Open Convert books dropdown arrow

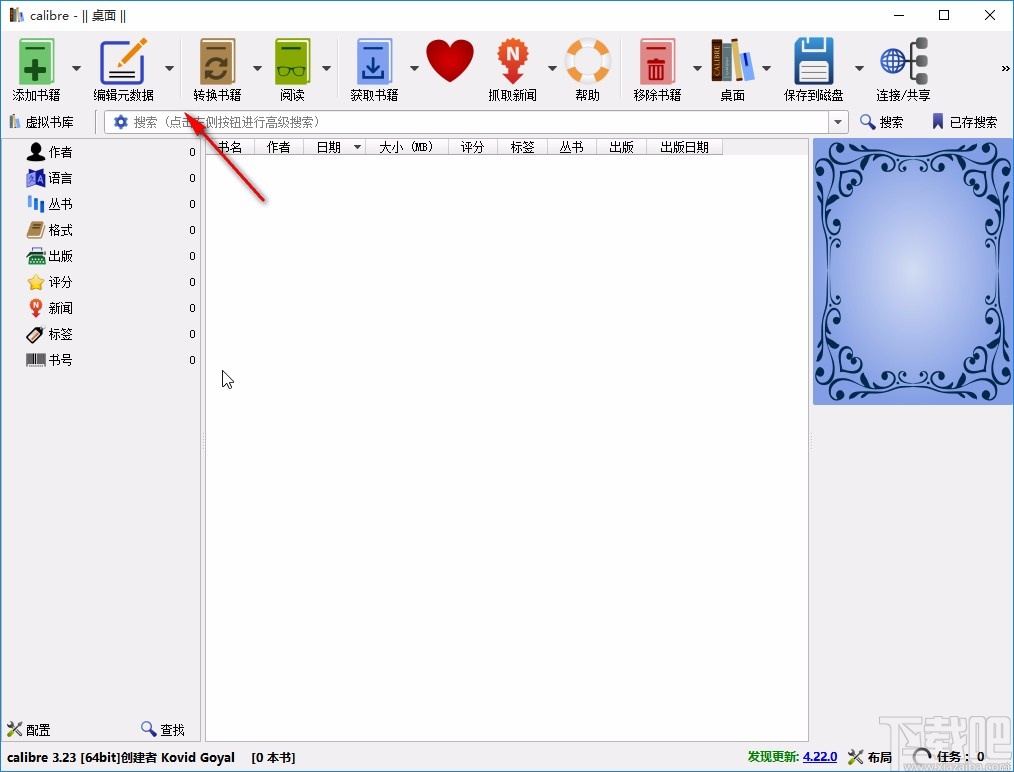pos(257,68)
